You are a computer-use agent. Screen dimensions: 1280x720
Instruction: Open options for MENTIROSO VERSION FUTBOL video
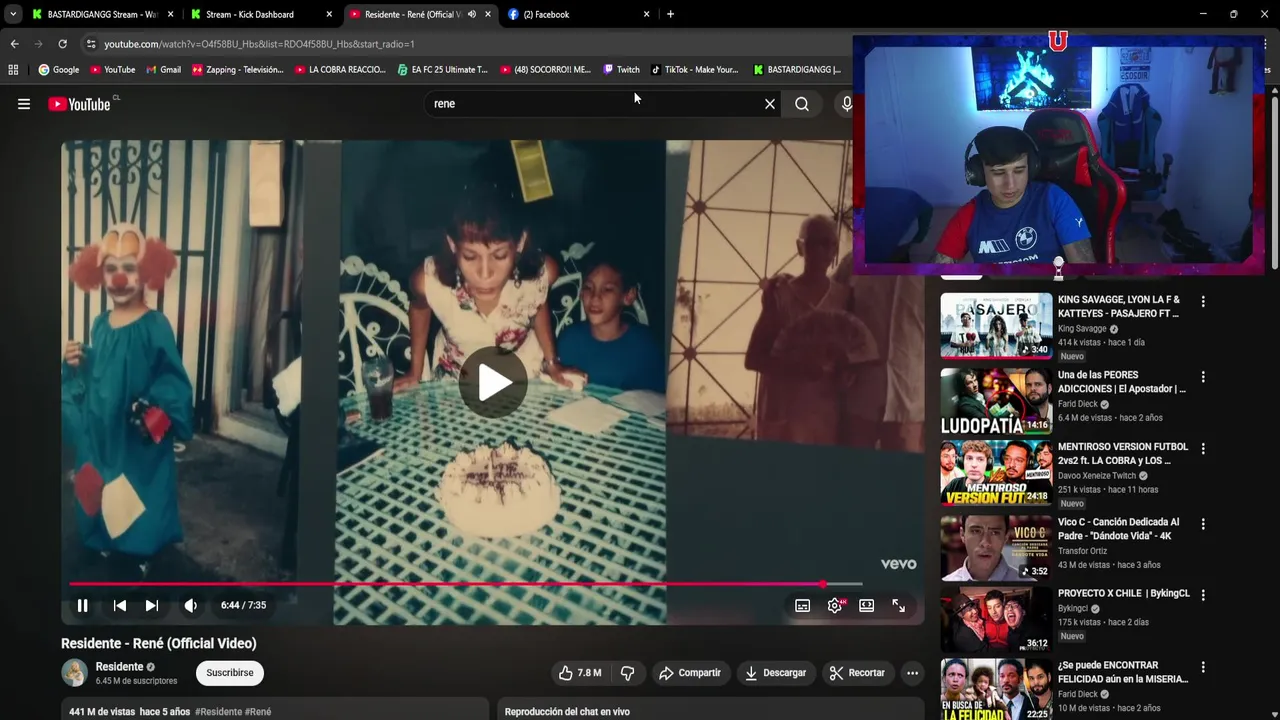[1203, 449]
